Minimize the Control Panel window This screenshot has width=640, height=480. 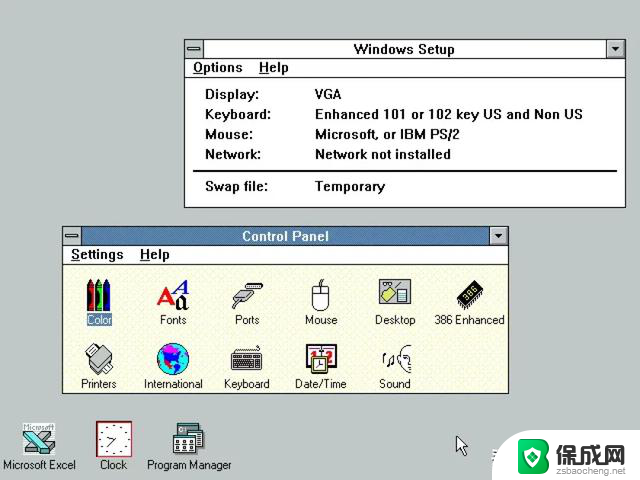(499, 236)
